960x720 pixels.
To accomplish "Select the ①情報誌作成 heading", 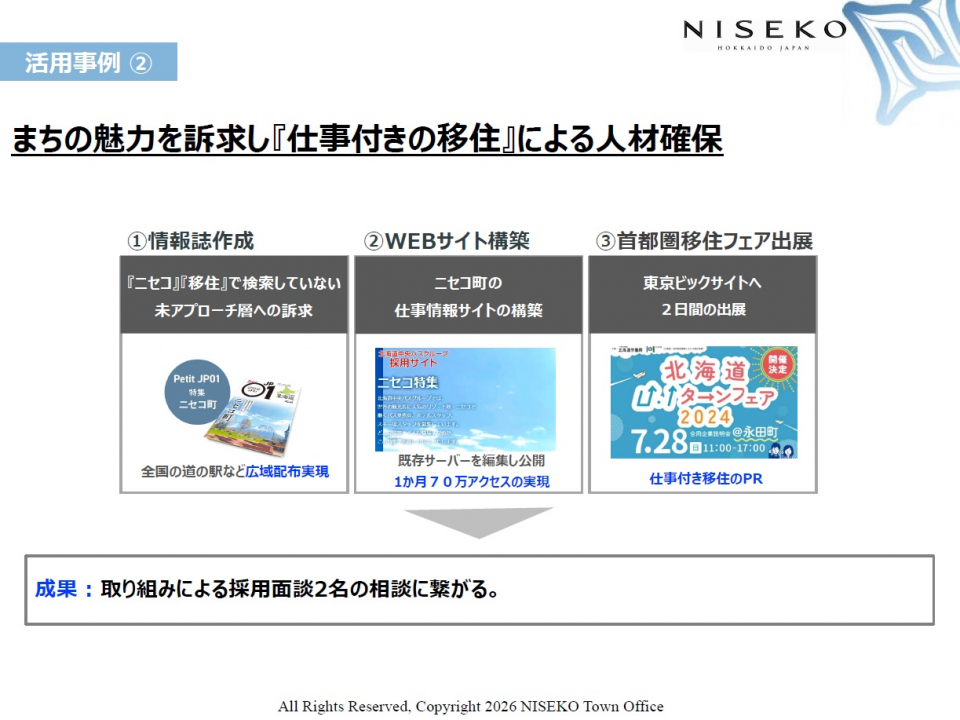I will pyautogui.click(x=190, y=241).
